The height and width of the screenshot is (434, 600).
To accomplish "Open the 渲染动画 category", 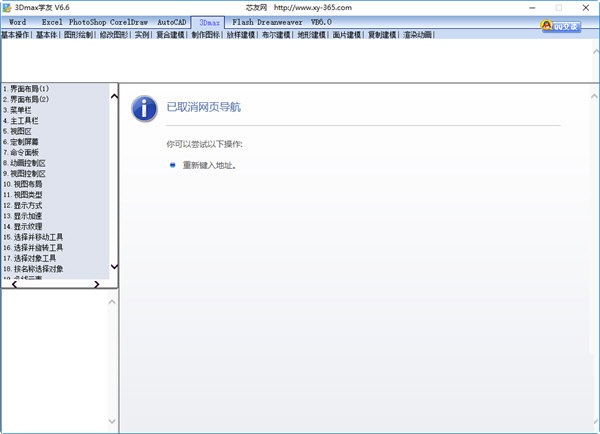I will tap(417, 35).
